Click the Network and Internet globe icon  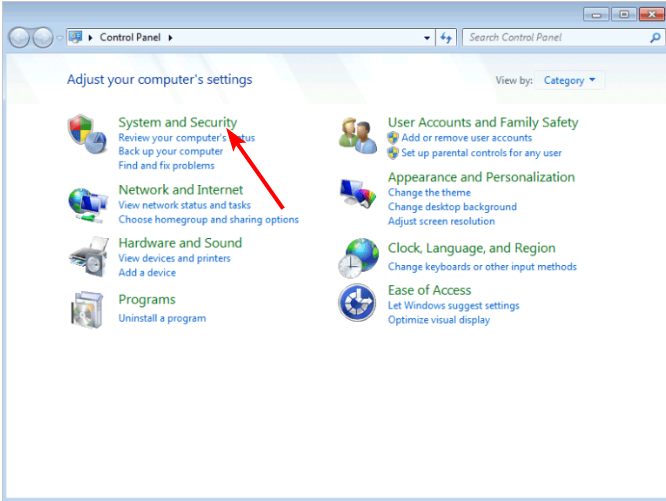pyautogui.click(x=87, y=205)
